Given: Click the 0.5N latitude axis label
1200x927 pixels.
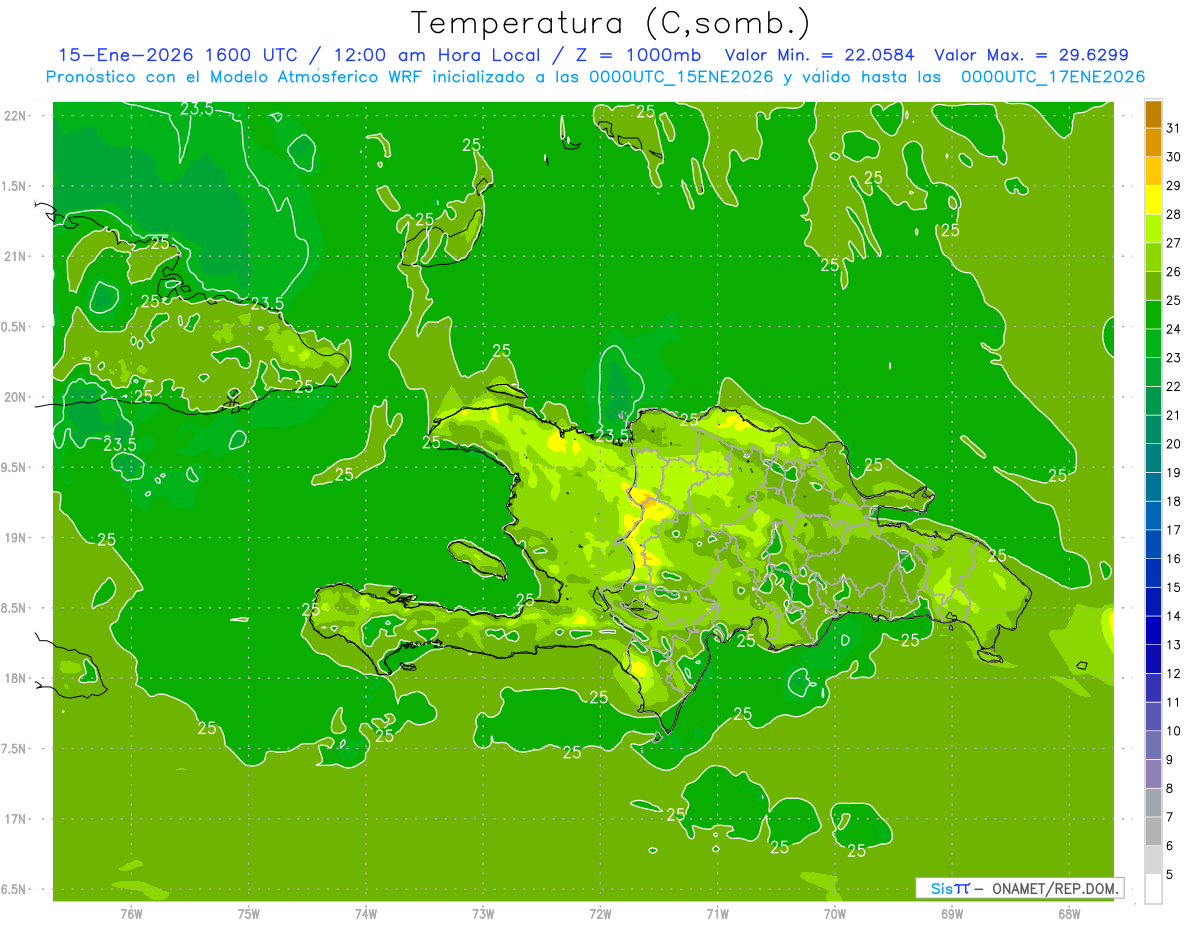Looking at the screenshot, I should point(15,327).
